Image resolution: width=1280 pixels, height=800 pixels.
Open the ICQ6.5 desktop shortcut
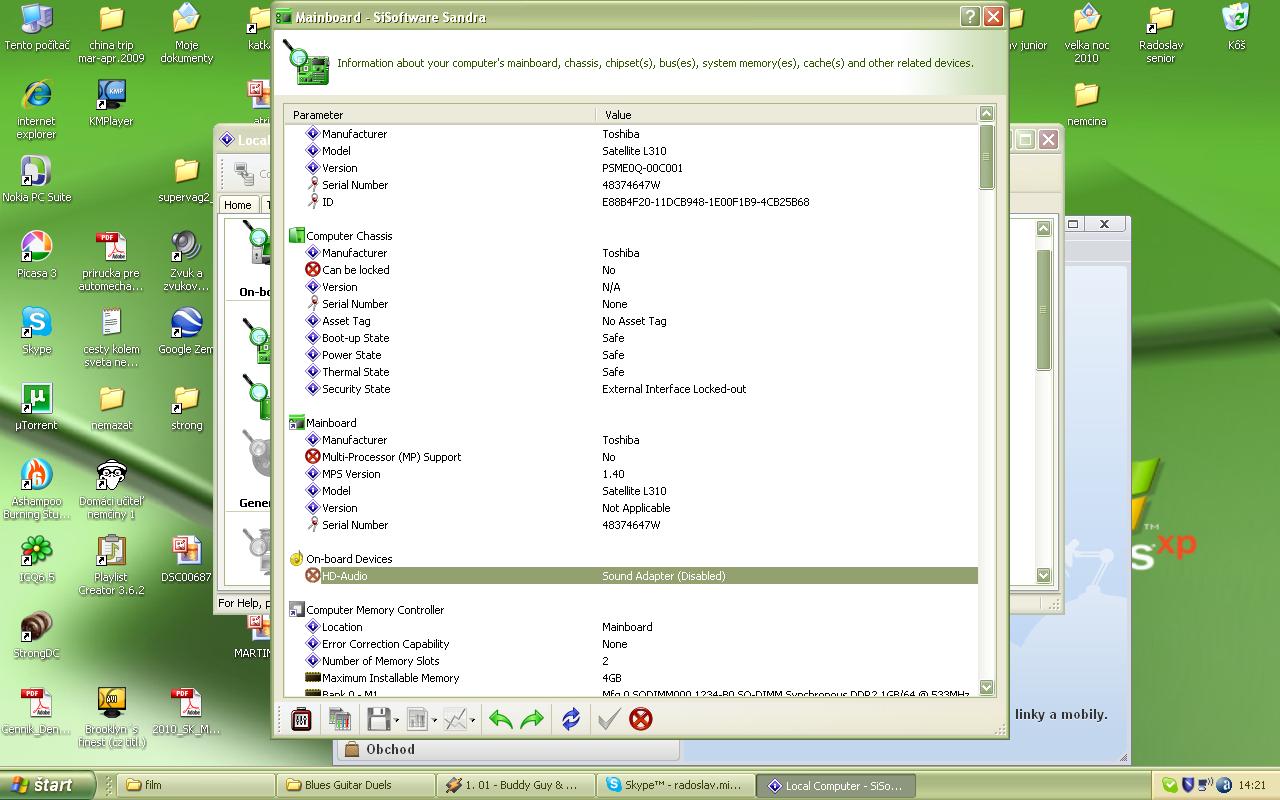pyautogui.click(x=37, y=560)
